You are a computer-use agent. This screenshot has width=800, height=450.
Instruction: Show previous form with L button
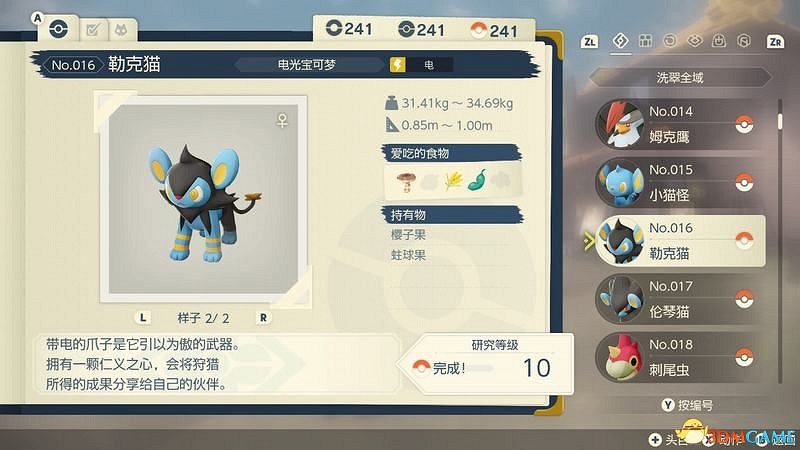pyautogui.click(x=143, y=317)
